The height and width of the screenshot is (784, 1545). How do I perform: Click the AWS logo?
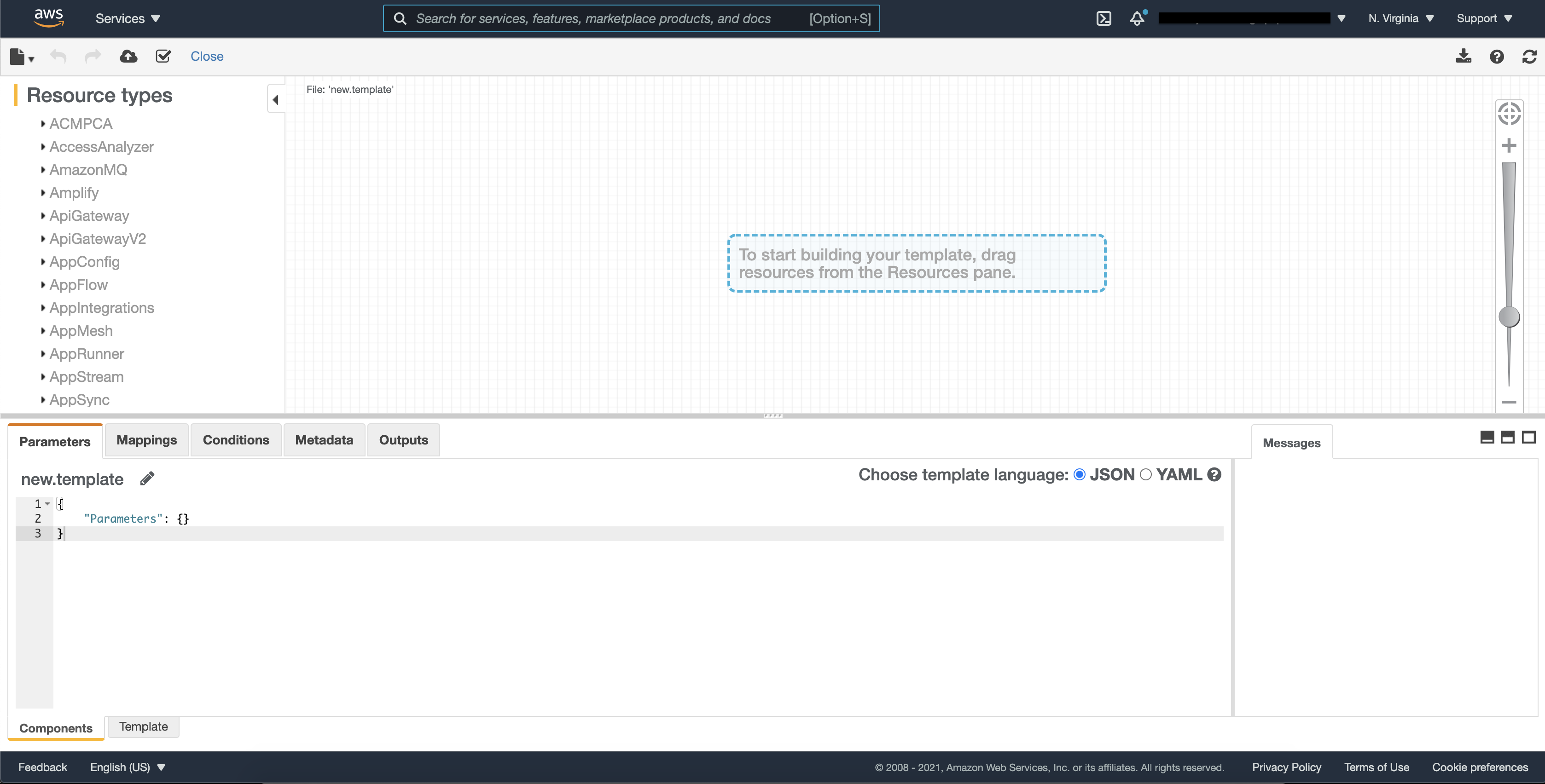(49, 18)
